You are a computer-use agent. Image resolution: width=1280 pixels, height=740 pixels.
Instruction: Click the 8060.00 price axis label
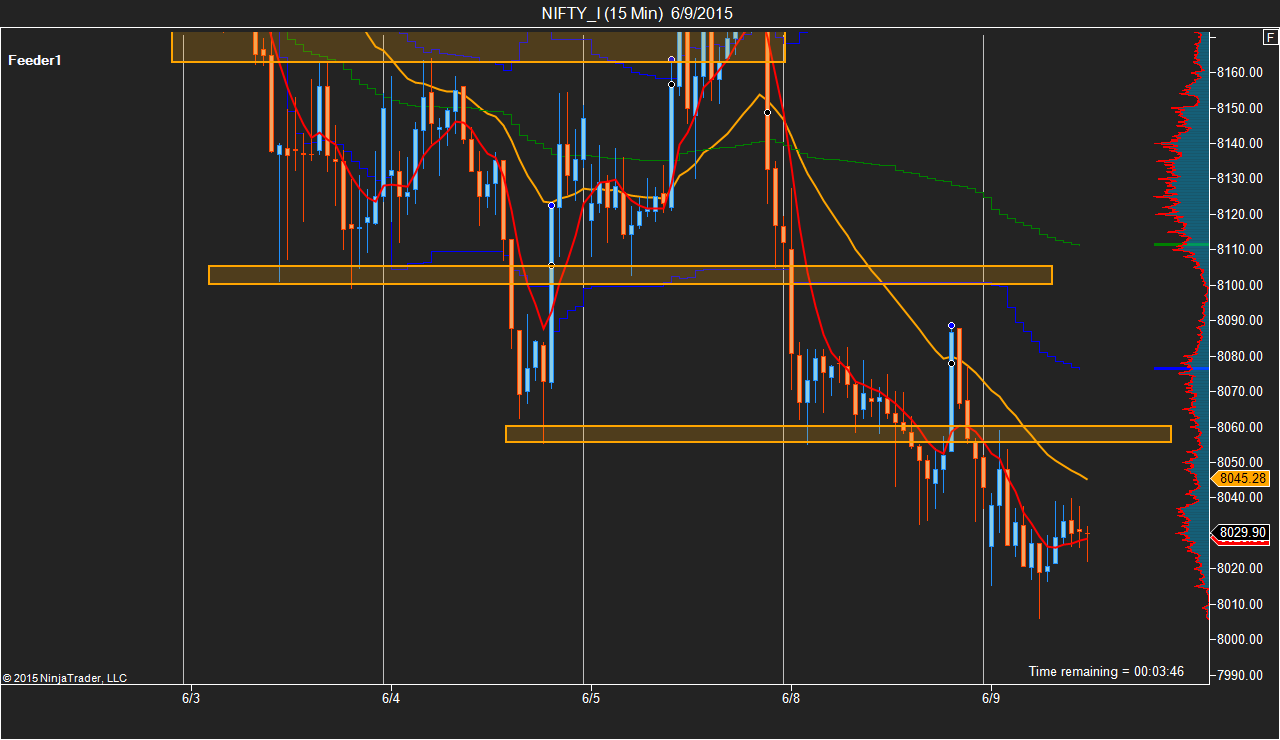(1241, 427)
